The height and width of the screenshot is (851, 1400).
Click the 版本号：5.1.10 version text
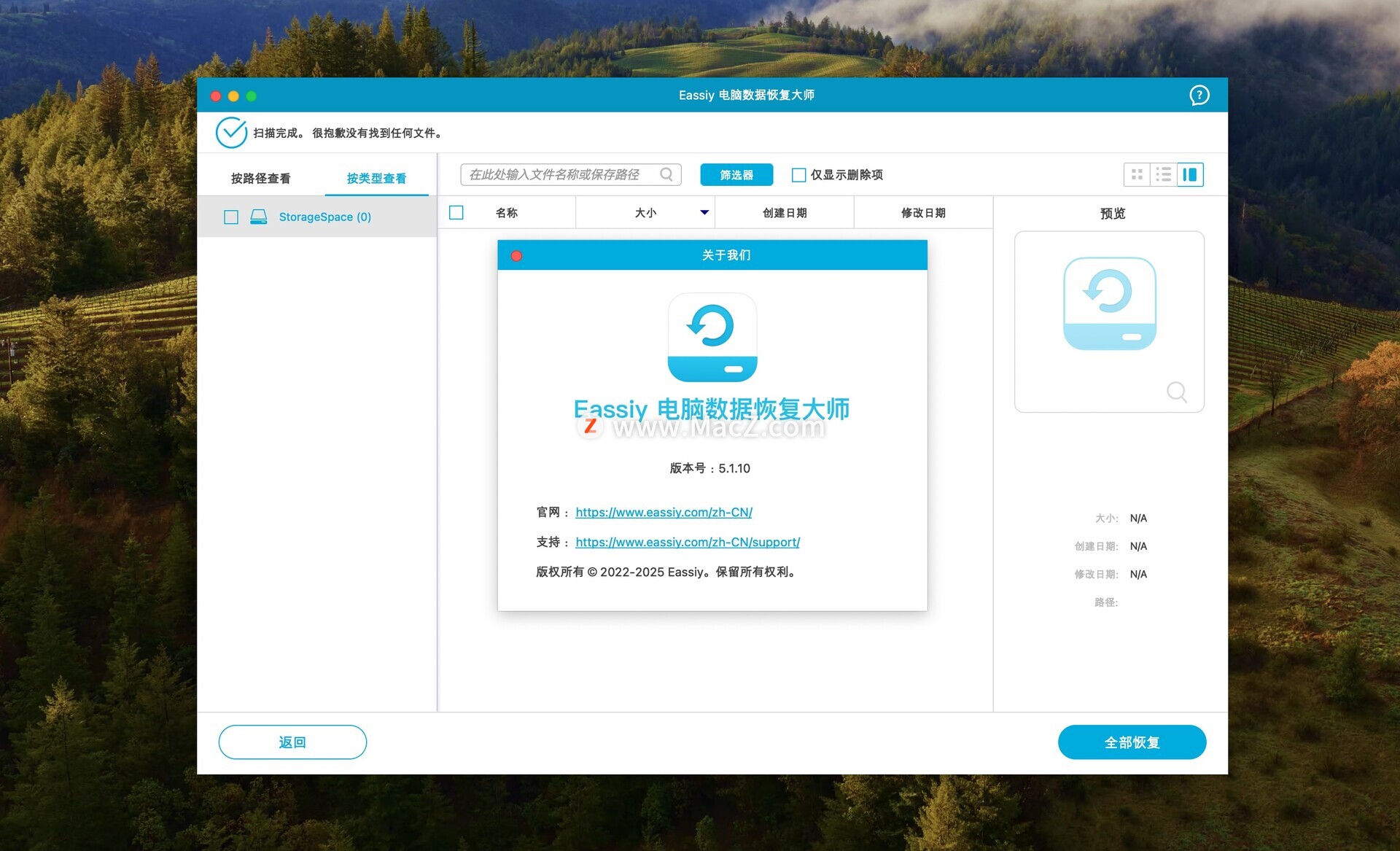[710, 468]
